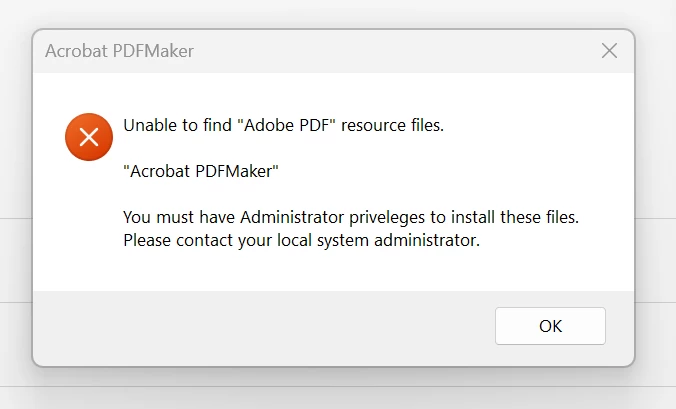Click the word "Please" in last line
This screenshot has width=676, height=409.
[148, 240]
